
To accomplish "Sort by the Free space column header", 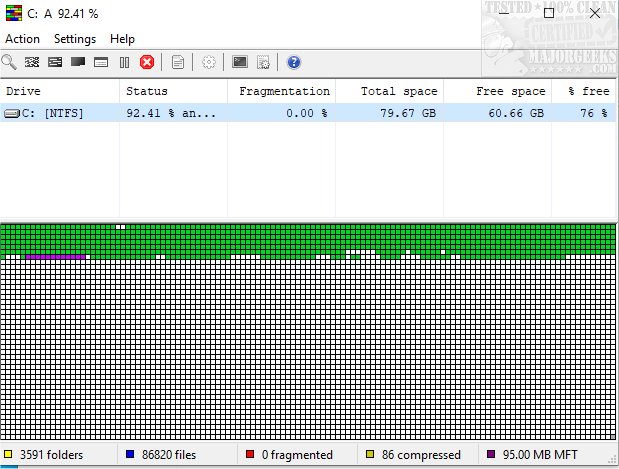I will click(497, 91).
